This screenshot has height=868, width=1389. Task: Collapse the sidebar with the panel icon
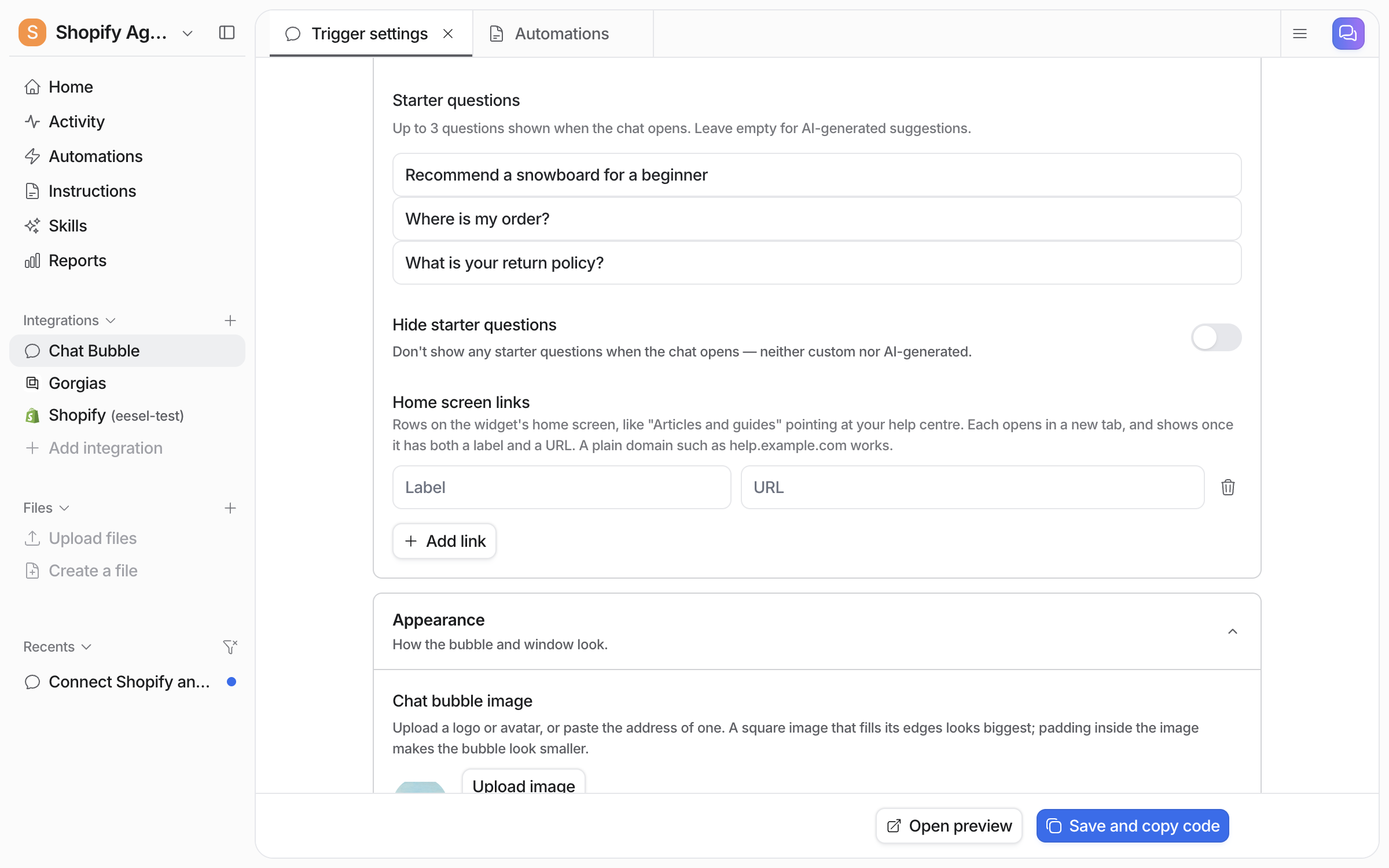pos(227,32)
